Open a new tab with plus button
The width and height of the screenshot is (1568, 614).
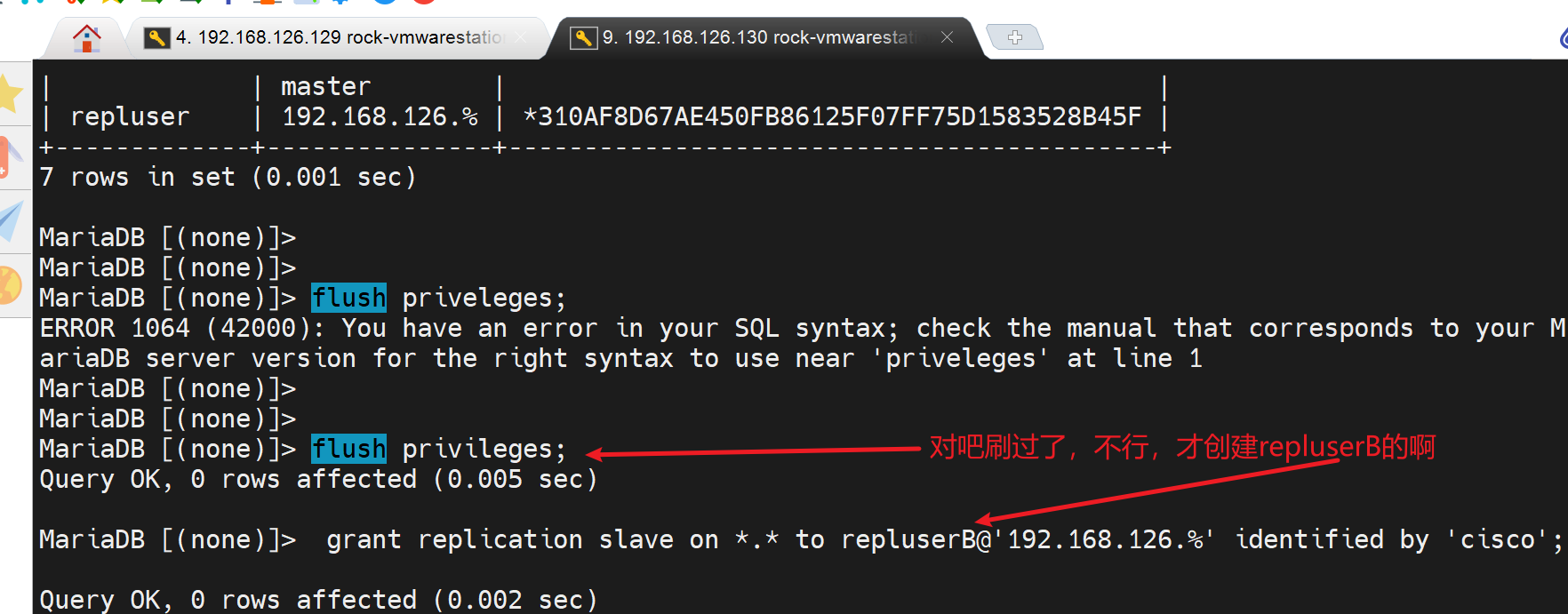(1015, 37)
